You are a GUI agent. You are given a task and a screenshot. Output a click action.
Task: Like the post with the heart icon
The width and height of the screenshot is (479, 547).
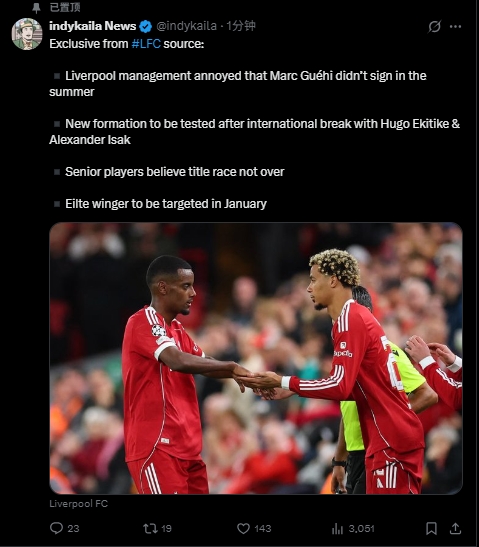243,529
